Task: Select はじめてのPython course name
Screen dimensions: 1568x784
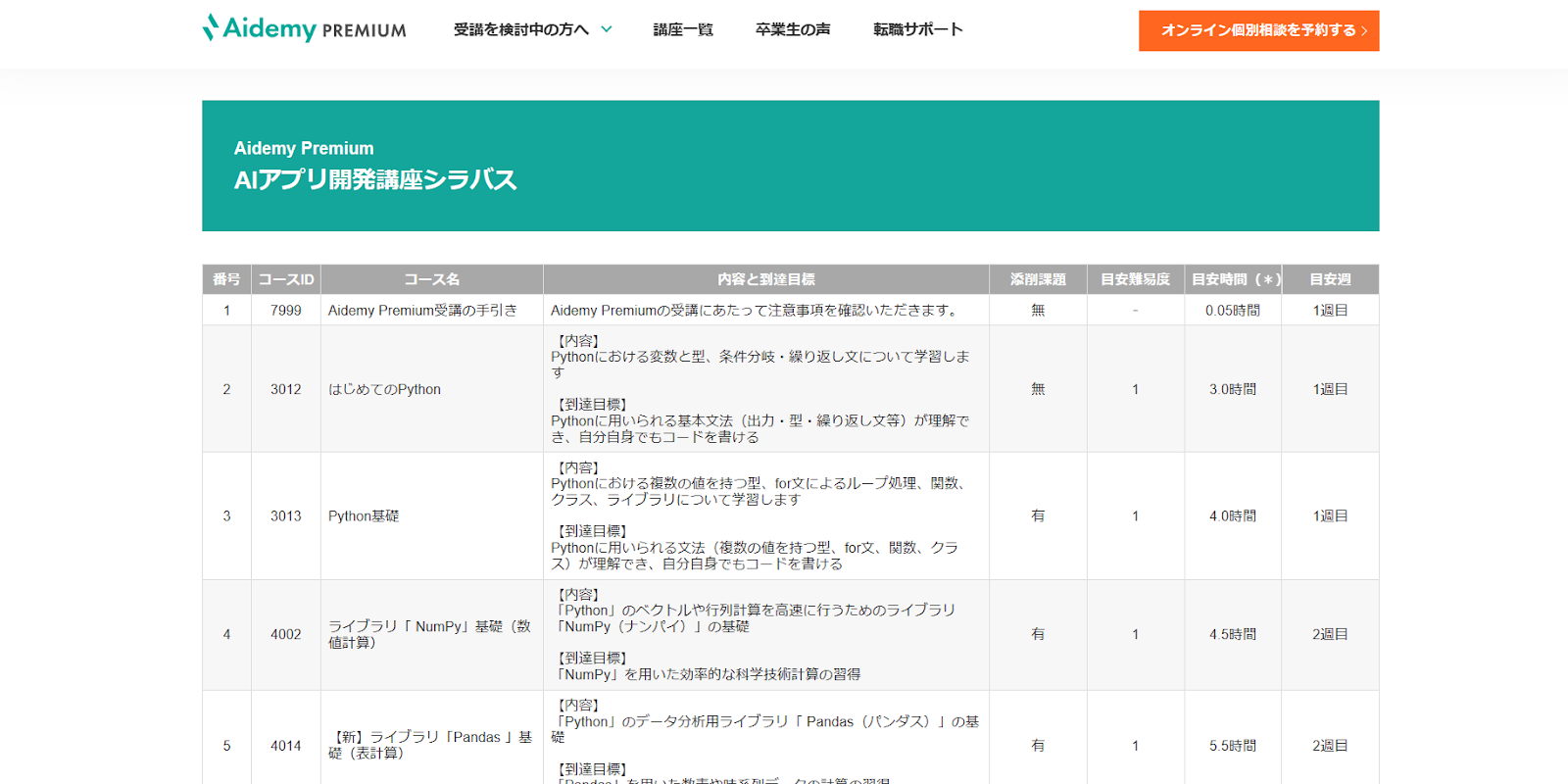Action: pos(384,389)
